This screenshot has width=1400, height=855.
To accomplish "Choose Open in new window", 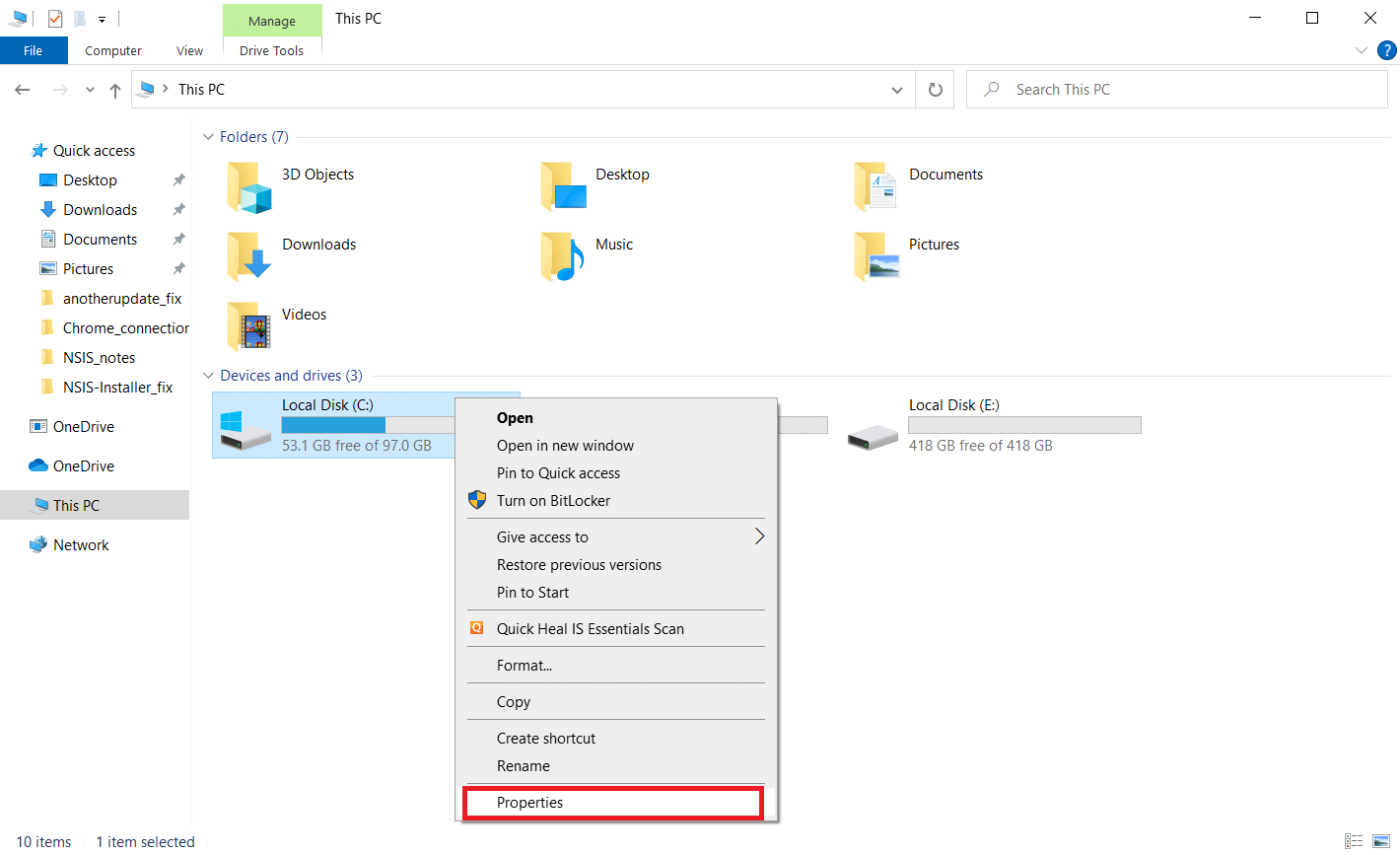I will click(x=616, y=446).
